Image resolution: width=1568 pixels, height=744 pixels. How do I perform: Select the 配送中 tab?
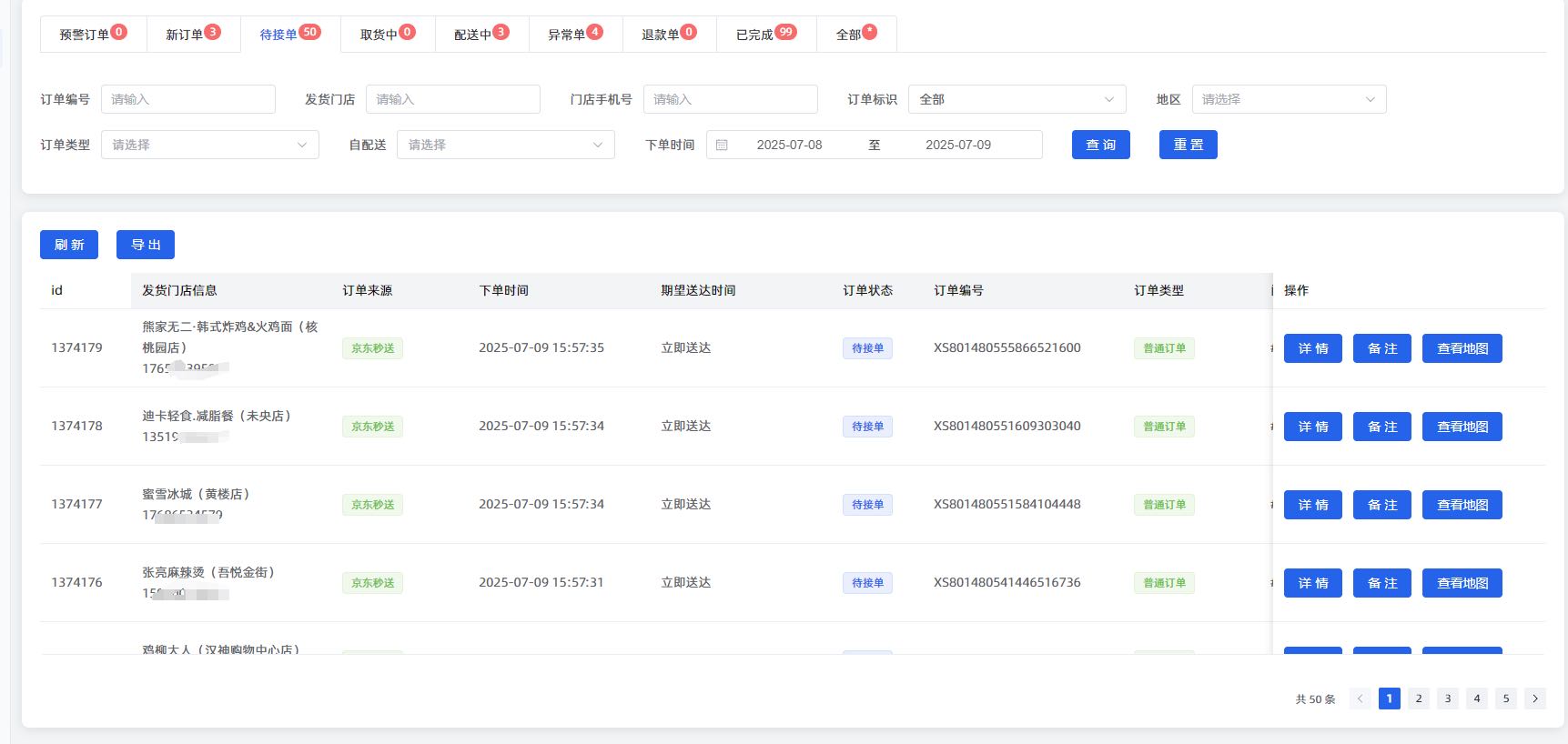481,34
